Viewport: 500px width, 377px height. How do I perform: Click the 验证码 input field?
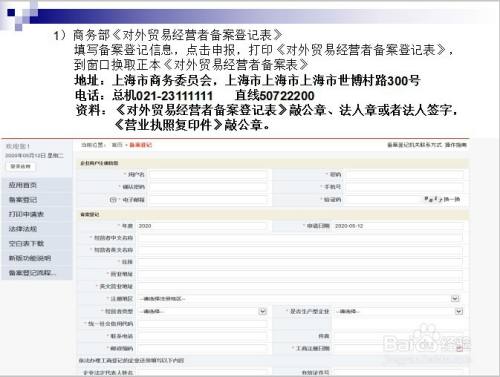pos(383,199)
